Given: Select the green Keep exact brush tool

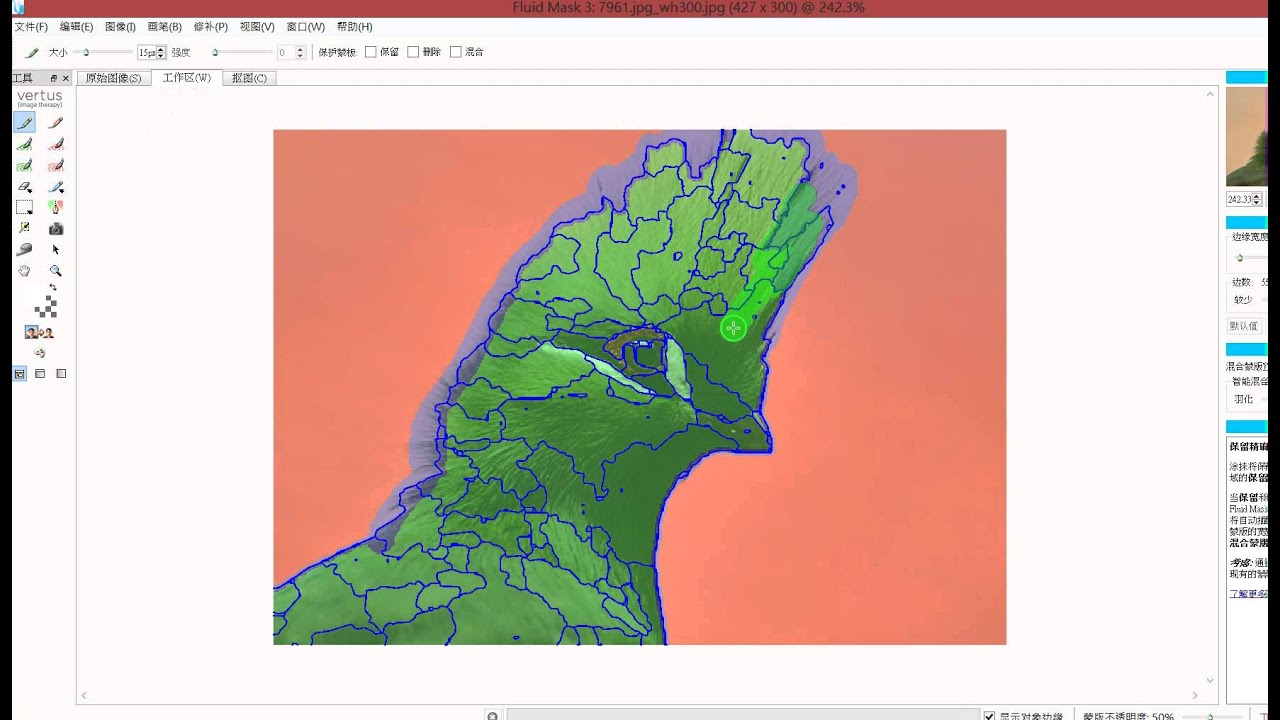Looking at the screenshot, I should pos(24,123).
